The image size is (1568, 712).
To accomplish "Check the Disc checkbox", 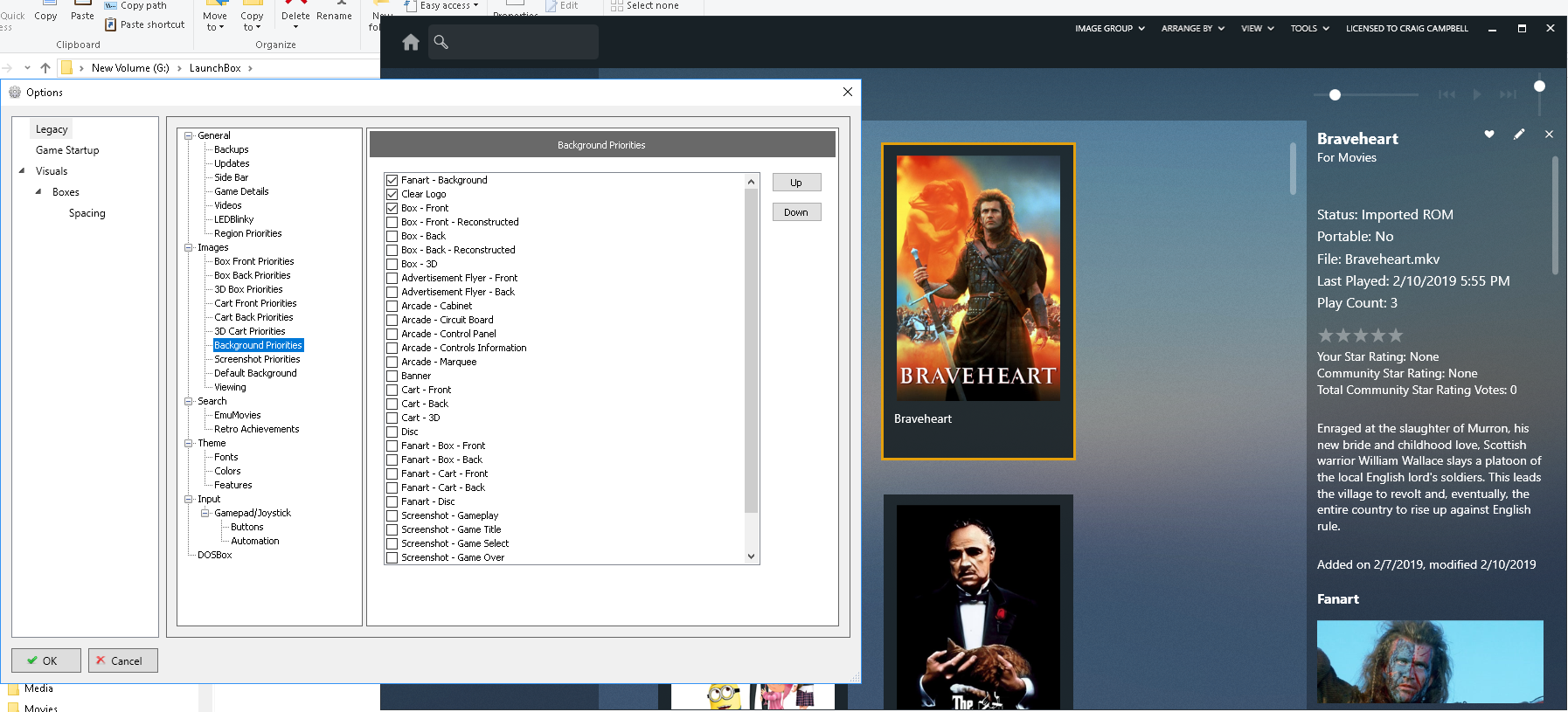I will (392, 432).
